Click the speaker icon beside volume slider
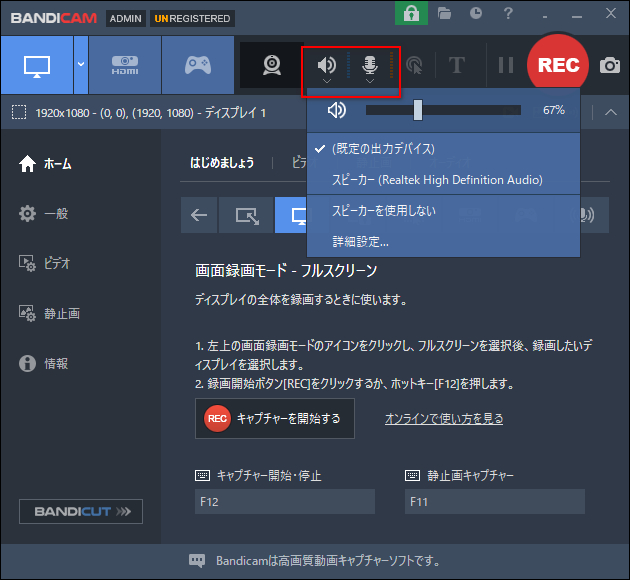This screenshot has width=630, height=580. click(x=337, y=110)
